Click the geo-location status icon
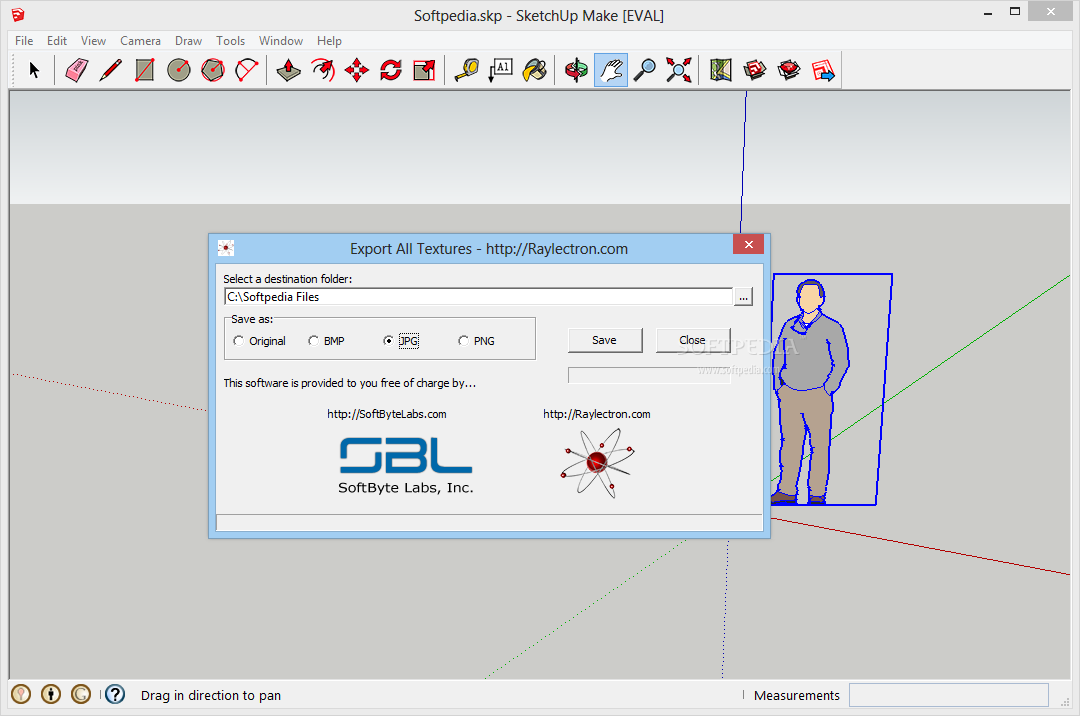 (x=21, y=694)
